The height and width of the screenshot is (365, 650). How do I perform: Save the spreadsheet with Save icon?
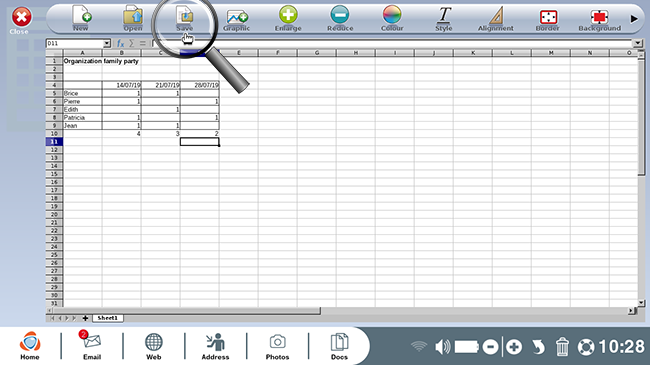coord(184,18)
